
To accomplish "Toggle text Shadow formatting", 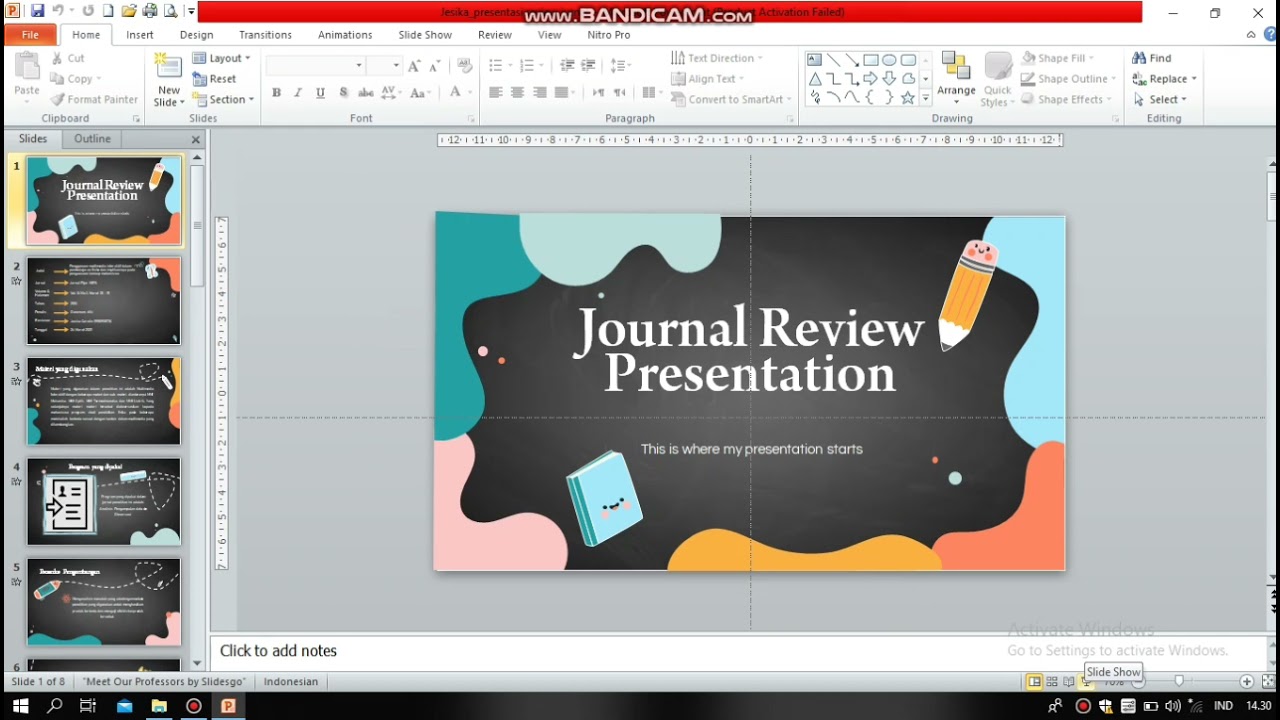I will (x=343, y=93).
